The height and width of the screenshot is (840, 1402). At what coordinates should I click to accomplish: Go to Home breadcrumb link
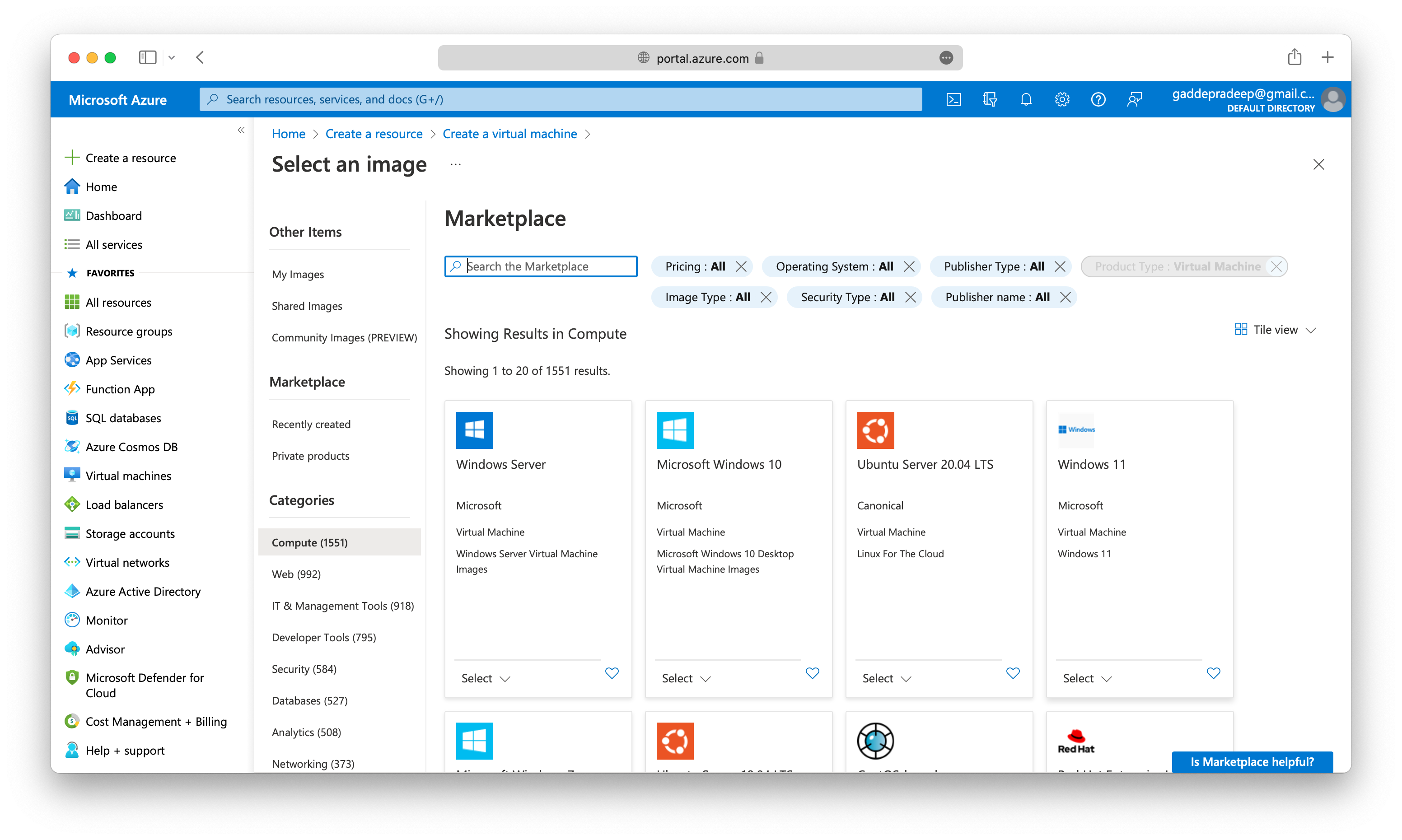(288, 134)
